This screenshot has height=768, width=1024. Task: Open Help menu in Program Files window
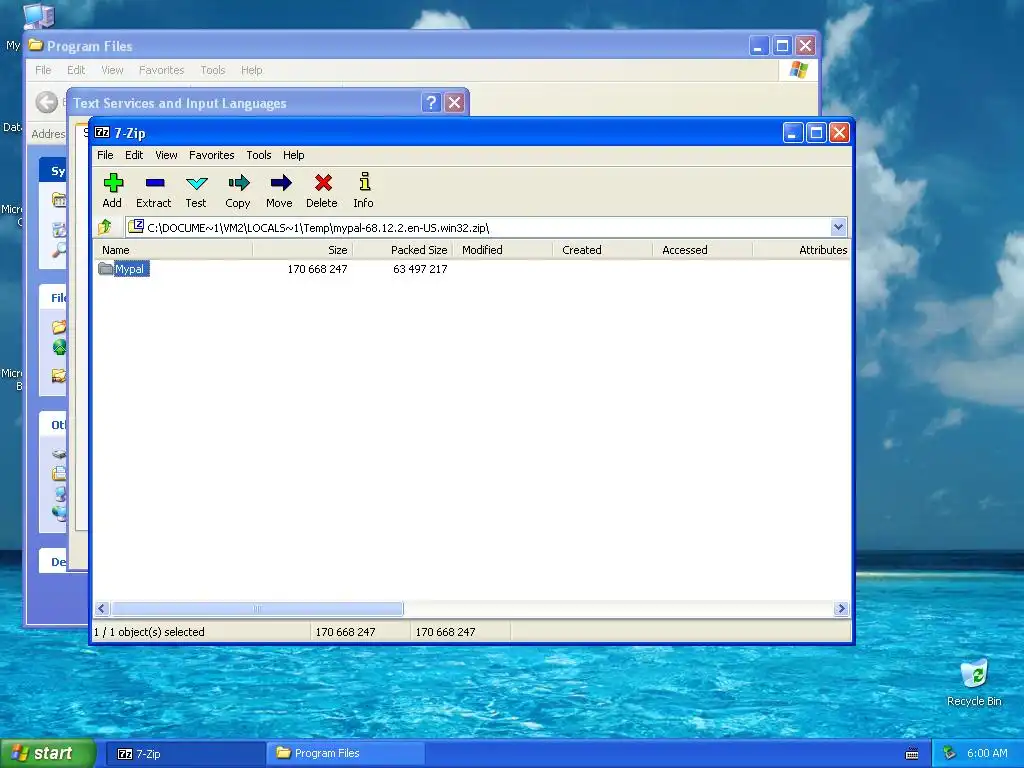tap(251, 70)
